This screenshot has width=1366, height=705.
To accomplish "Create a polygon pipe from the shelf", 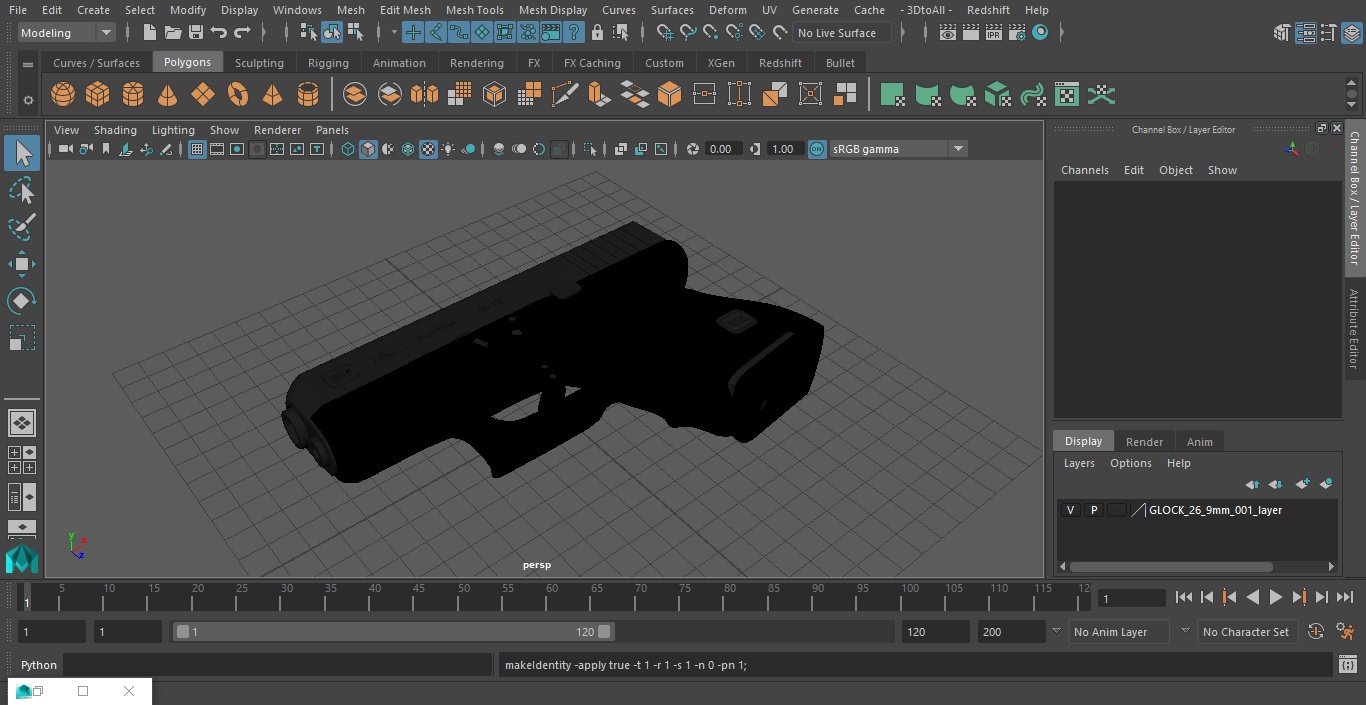I will [308, 95].
